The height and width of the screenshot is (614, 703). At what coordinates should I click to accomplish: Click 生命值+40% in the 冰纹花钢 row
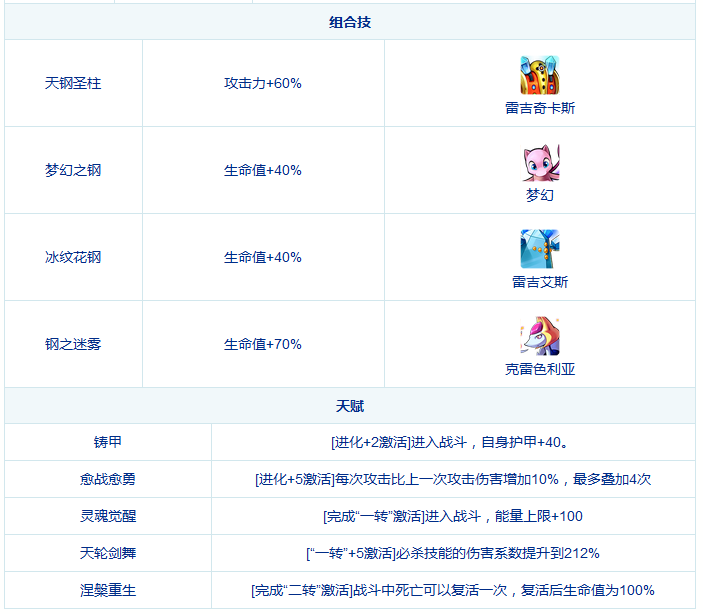point(263,257)
